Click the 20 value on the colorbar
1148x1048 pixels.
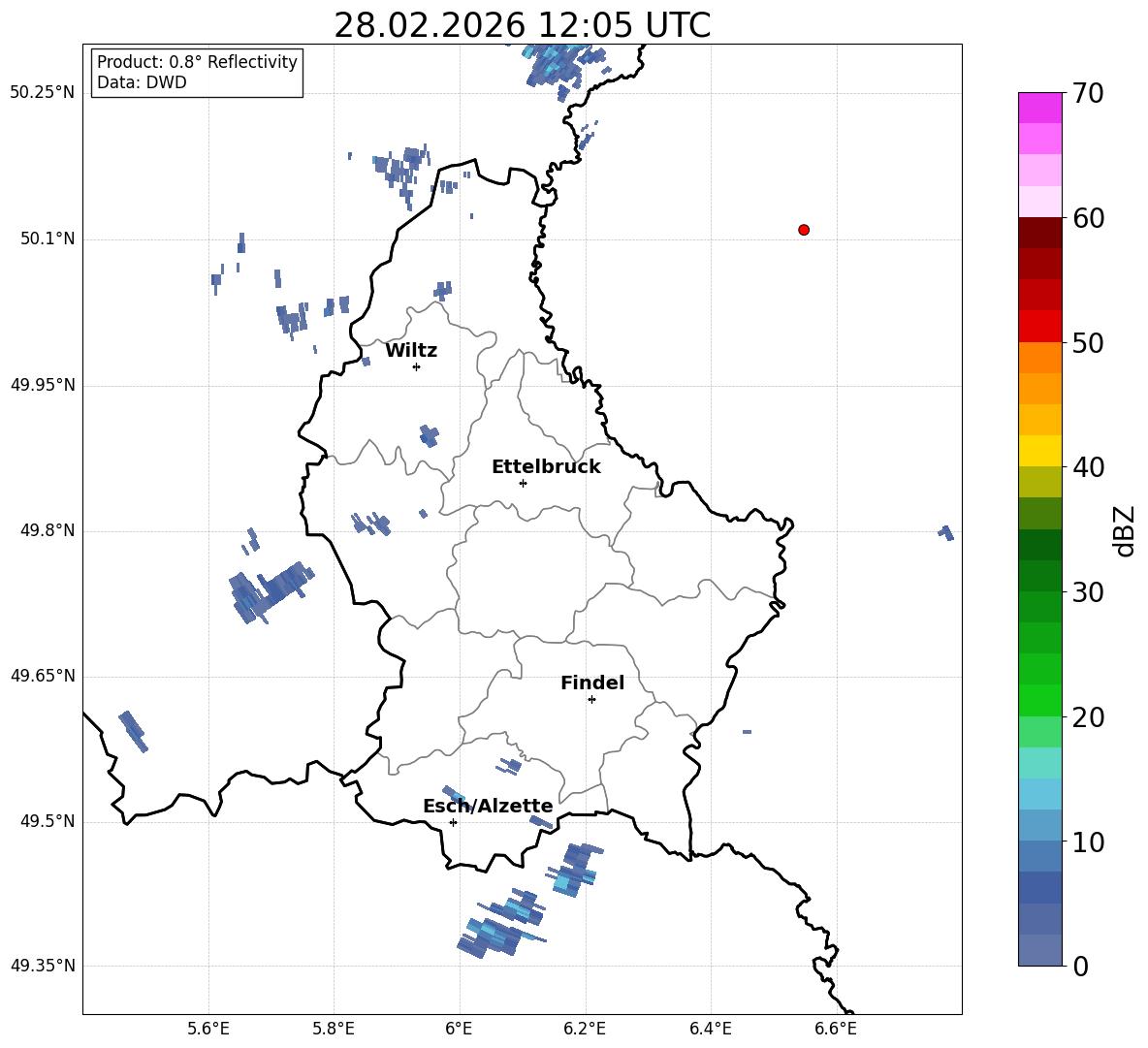(1087, 717)
